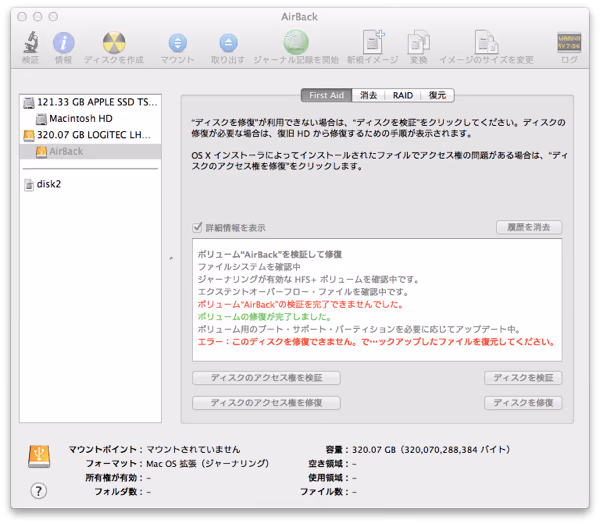Click the イメージのサイズを変更 icon
Viewport: 600px width, 524px height.
pyautogui.click(x=486, y=42)
